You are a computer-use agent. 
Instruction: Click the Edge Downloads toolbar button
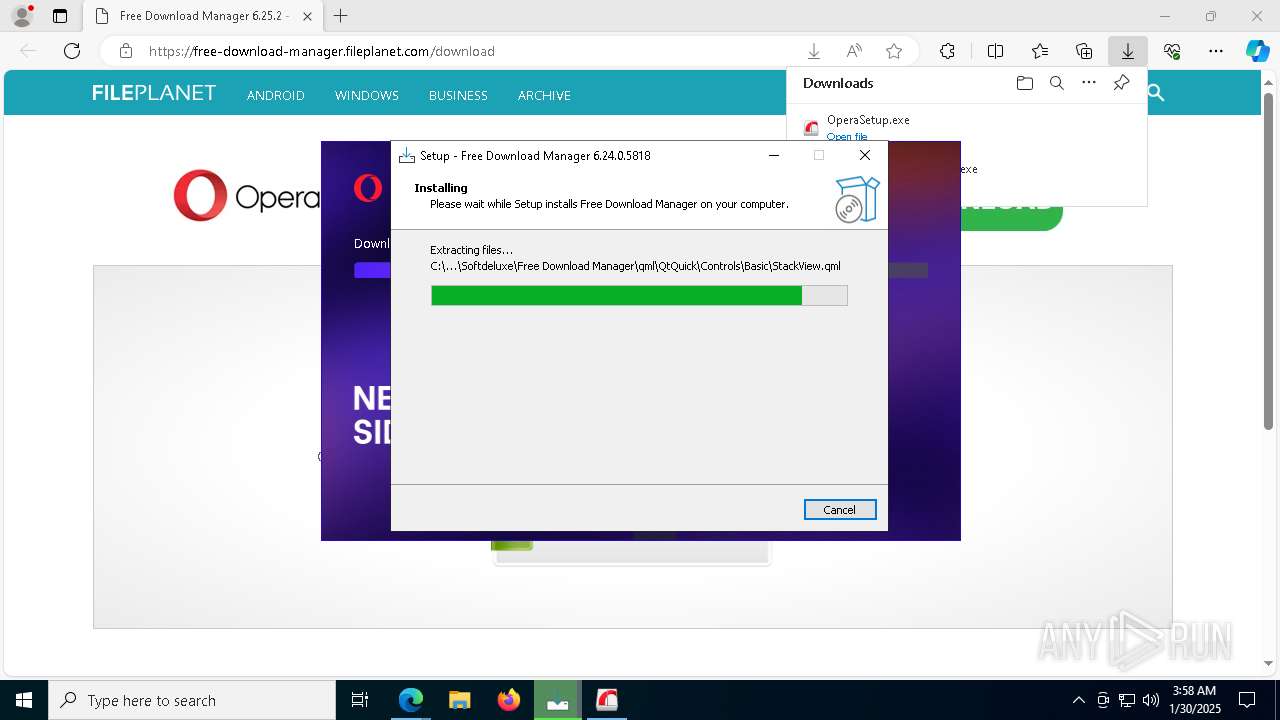[x=1127, y=51]
